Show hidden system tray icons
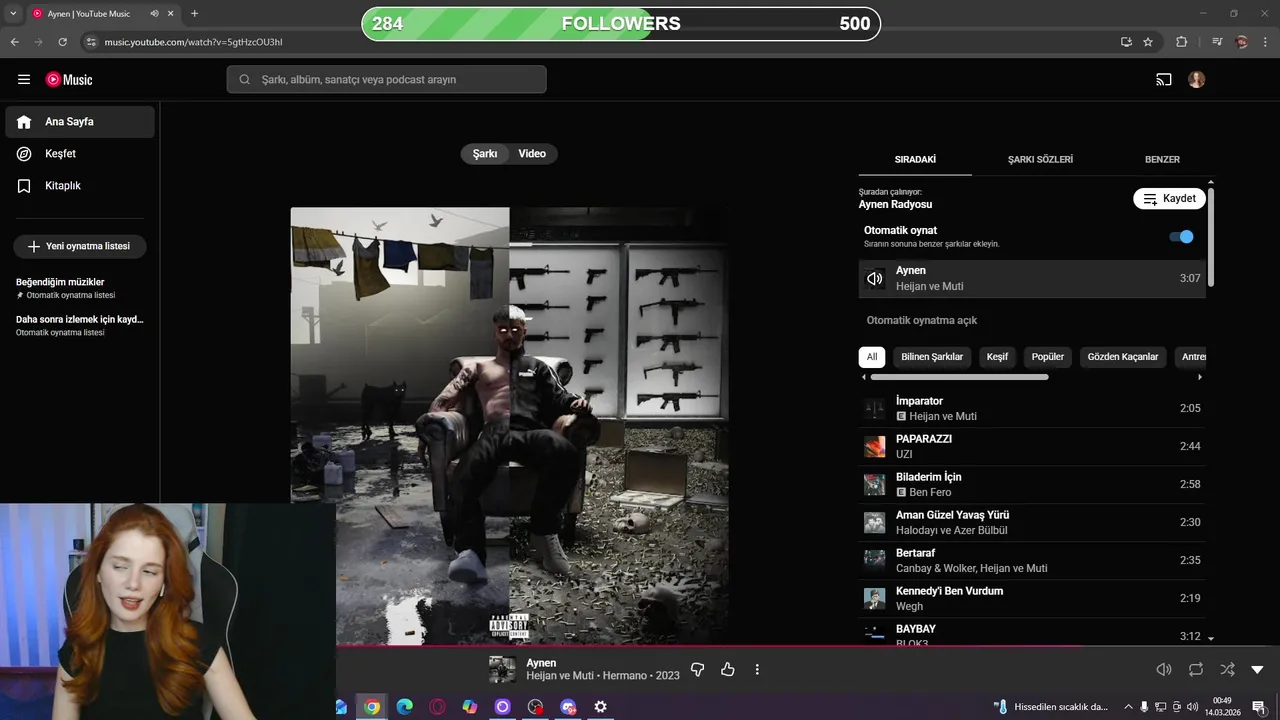 point(1129,707)
